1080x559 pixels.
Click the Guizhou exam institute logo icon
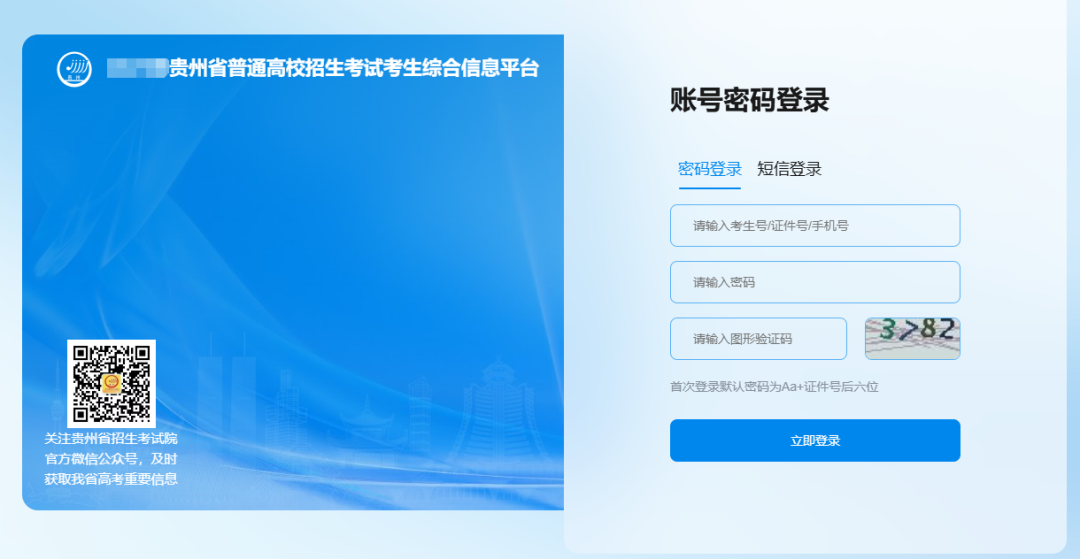pyautogui.click(x=74, y=69)
